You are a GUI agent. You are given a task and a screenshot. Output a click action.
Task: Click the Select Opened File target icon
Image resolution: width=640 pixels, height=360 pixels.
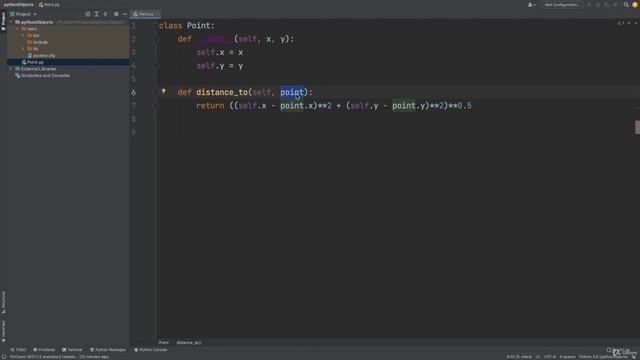[x=88, y=14]
